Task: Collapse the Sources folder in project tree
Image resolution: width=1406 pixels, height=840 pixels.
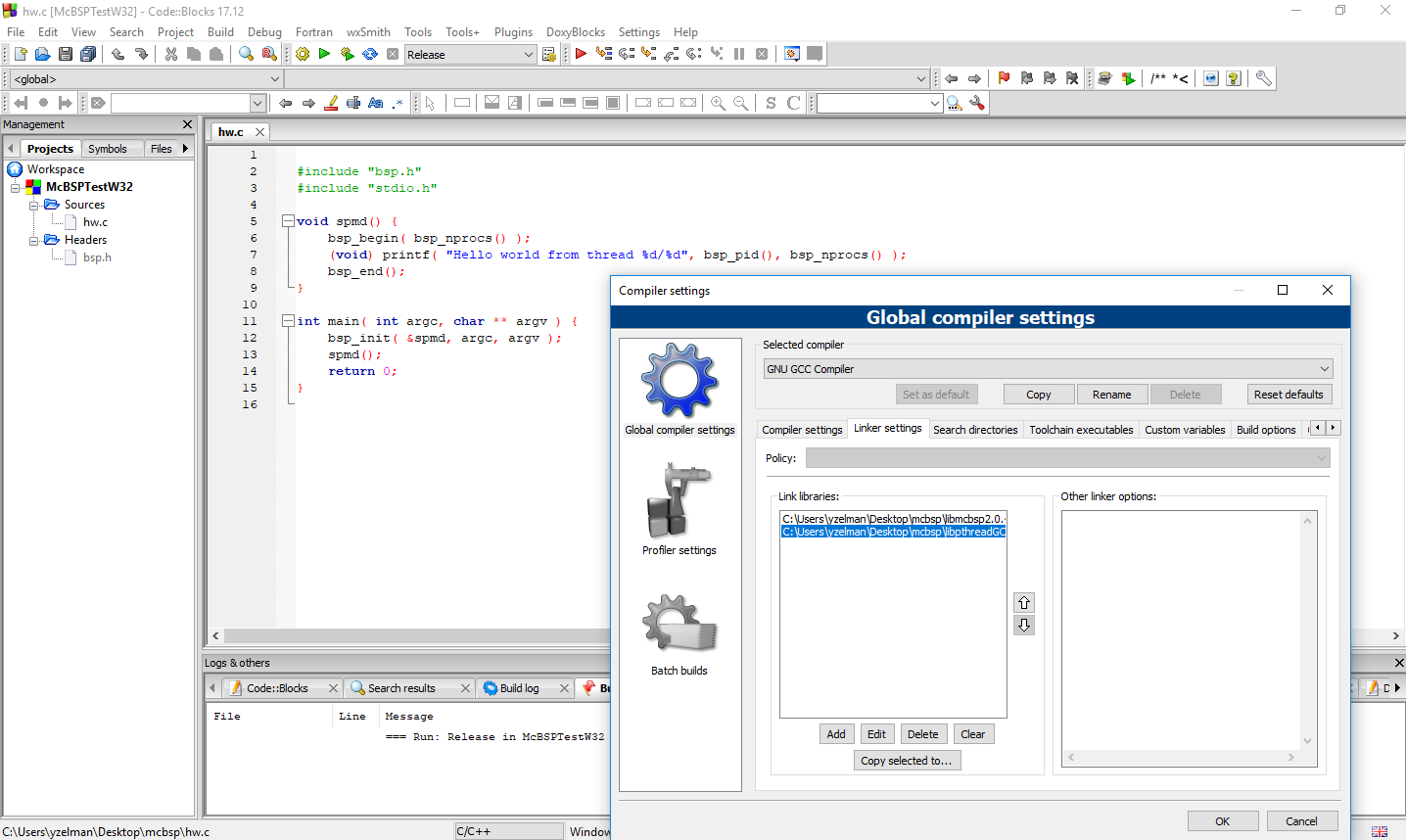Action: 33,205
